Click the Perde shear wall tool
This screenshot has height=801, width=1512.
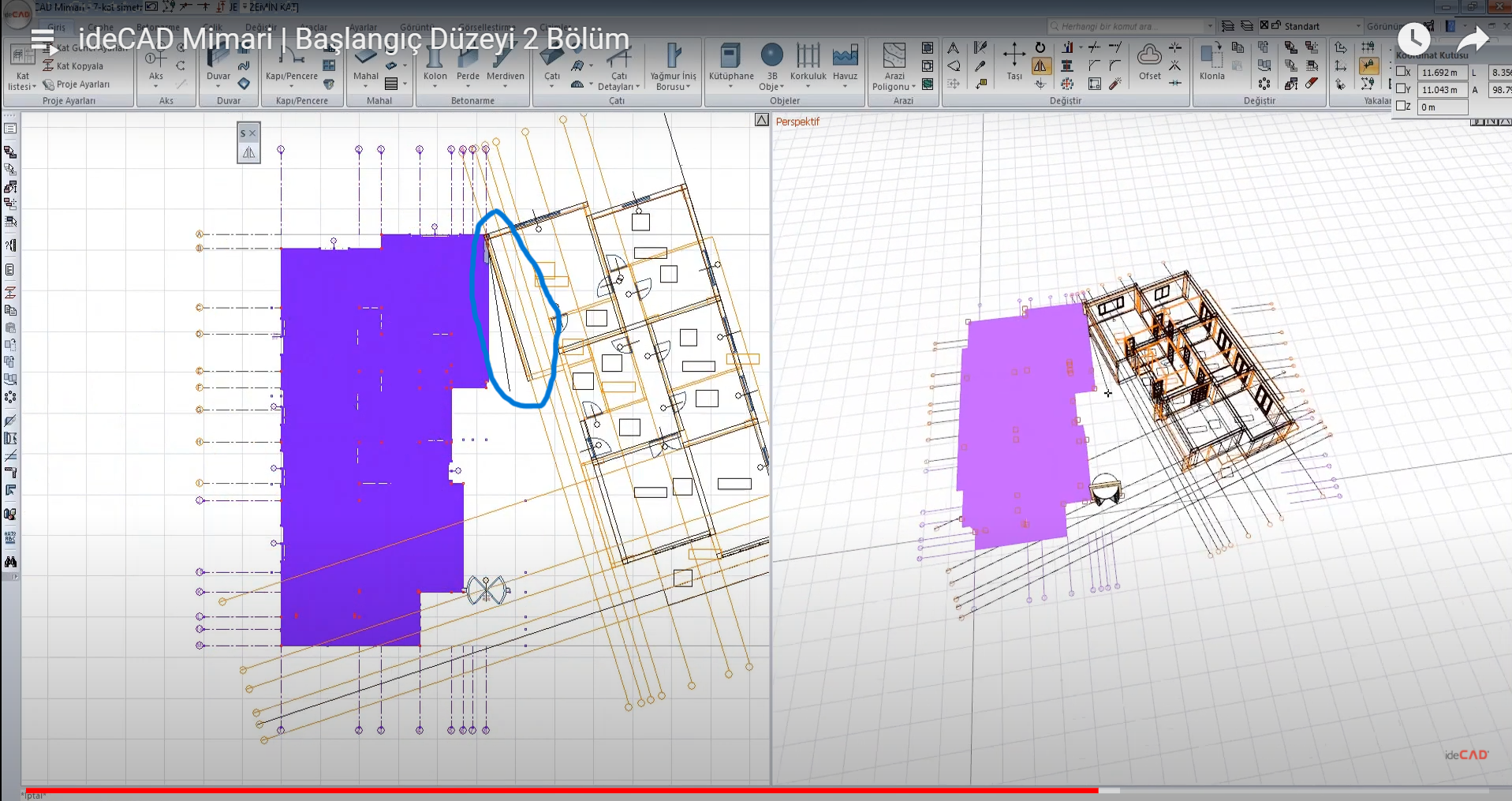pos(468,62)
